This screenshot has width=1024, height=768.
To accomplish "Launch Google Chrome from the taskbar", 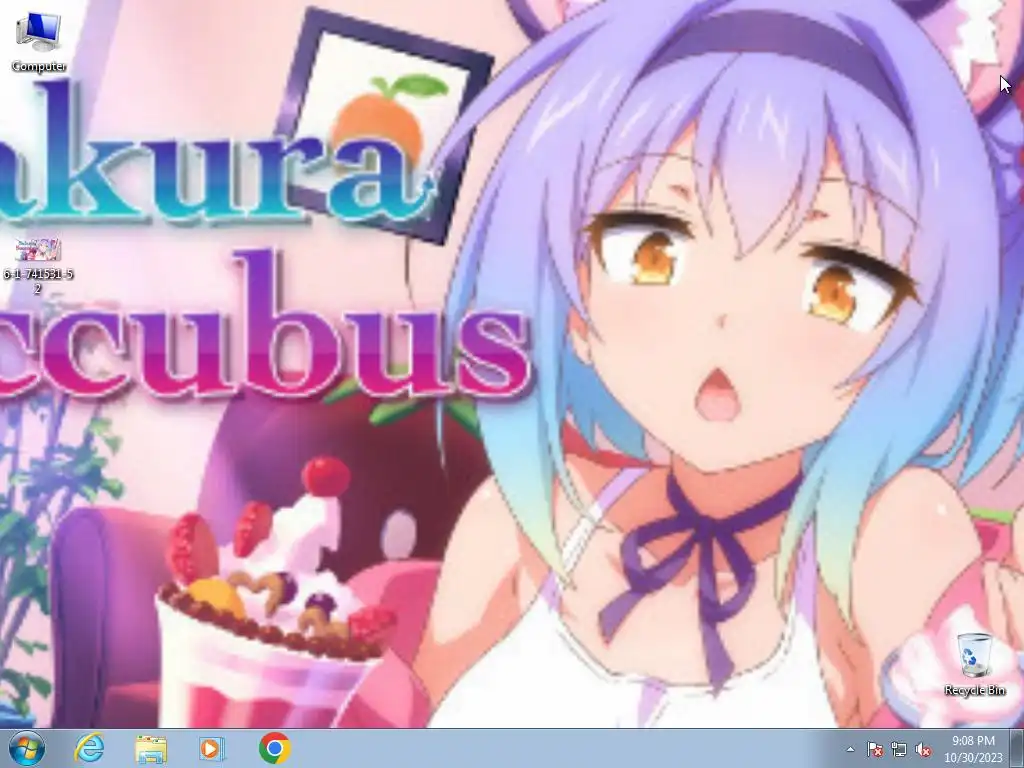I will pyautogui.click(x=274, y=748).
